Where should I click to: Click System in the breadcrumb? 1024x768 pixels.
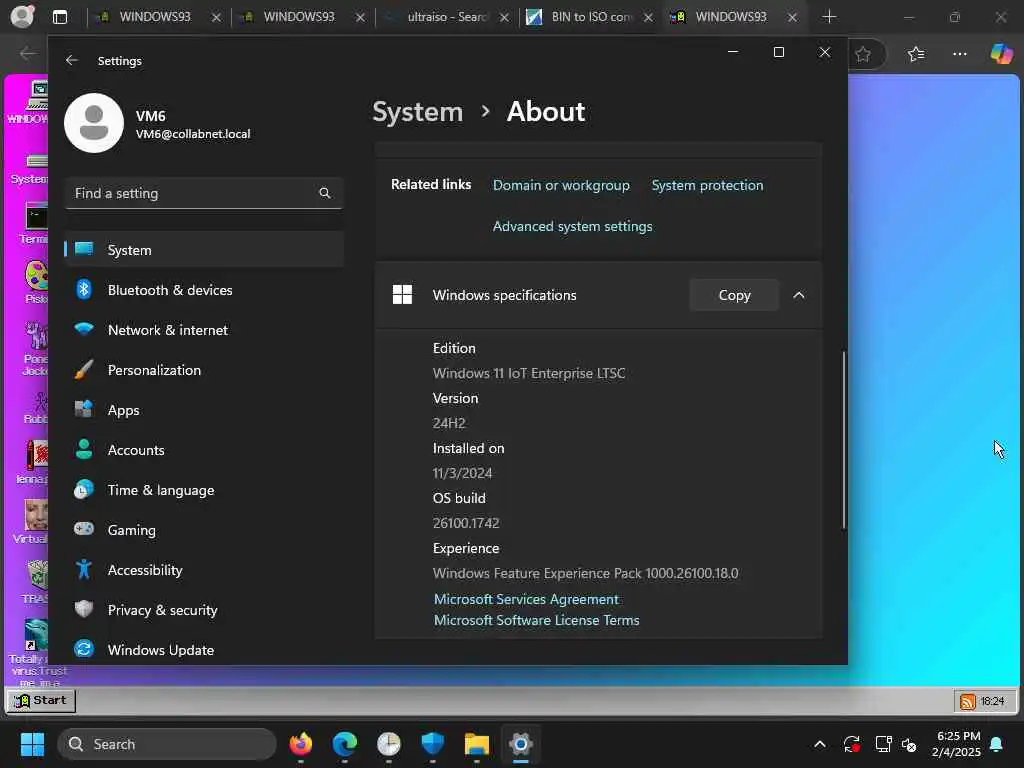coord(417,112)
